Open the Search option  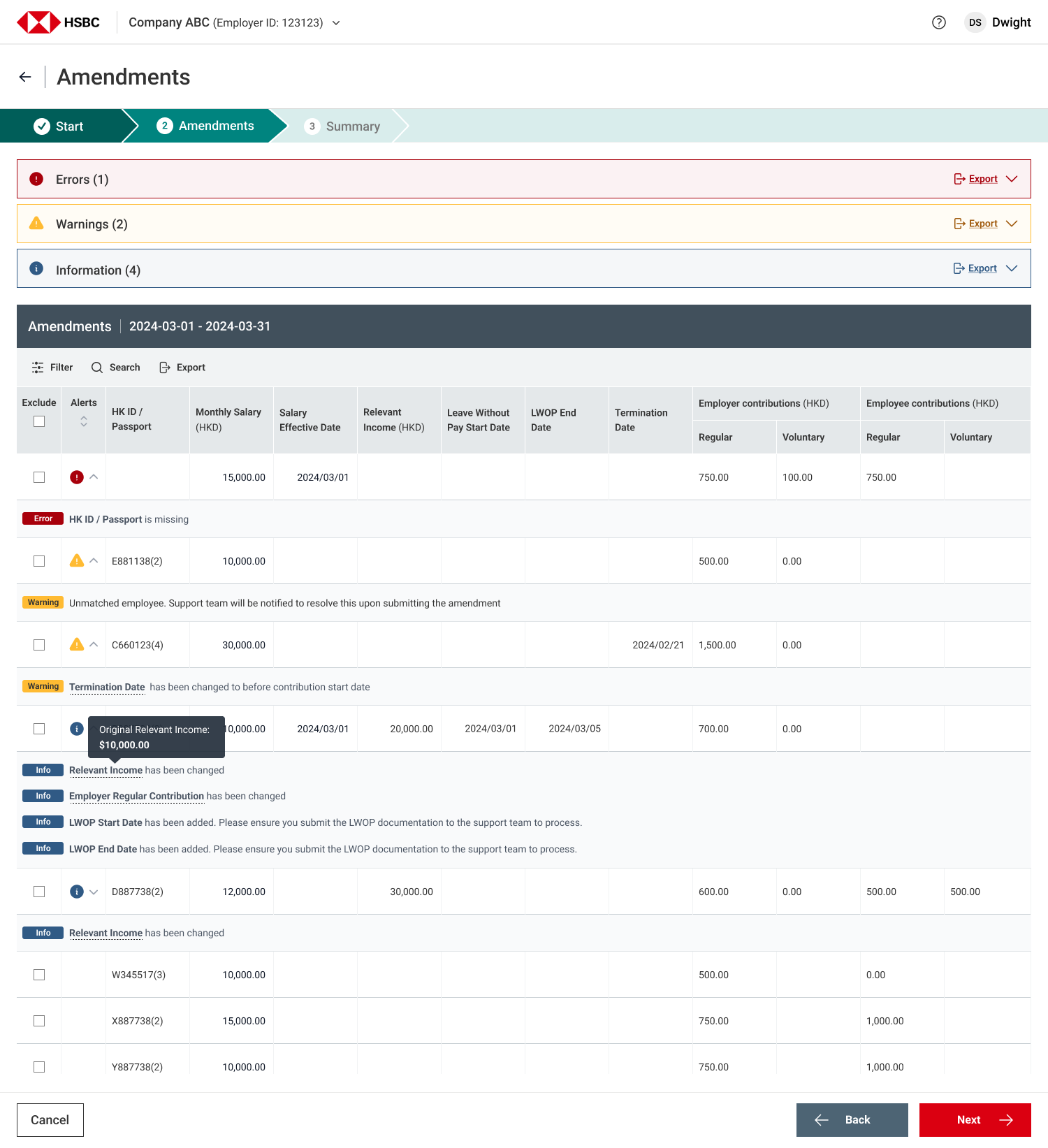(x=116, y=368)
